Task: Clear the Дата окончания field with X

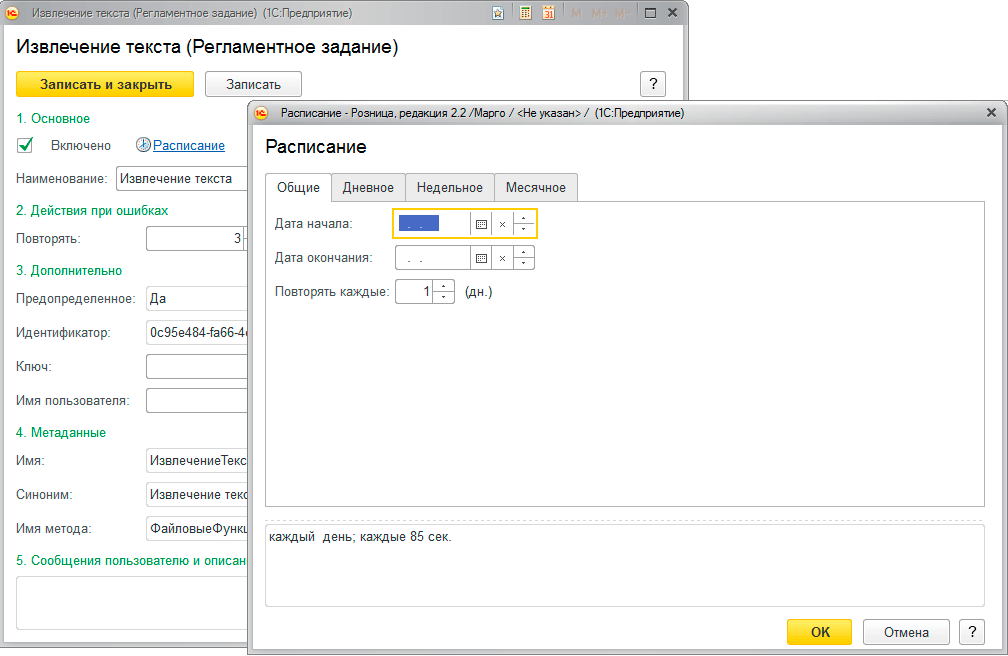Action: pos(502,258)
